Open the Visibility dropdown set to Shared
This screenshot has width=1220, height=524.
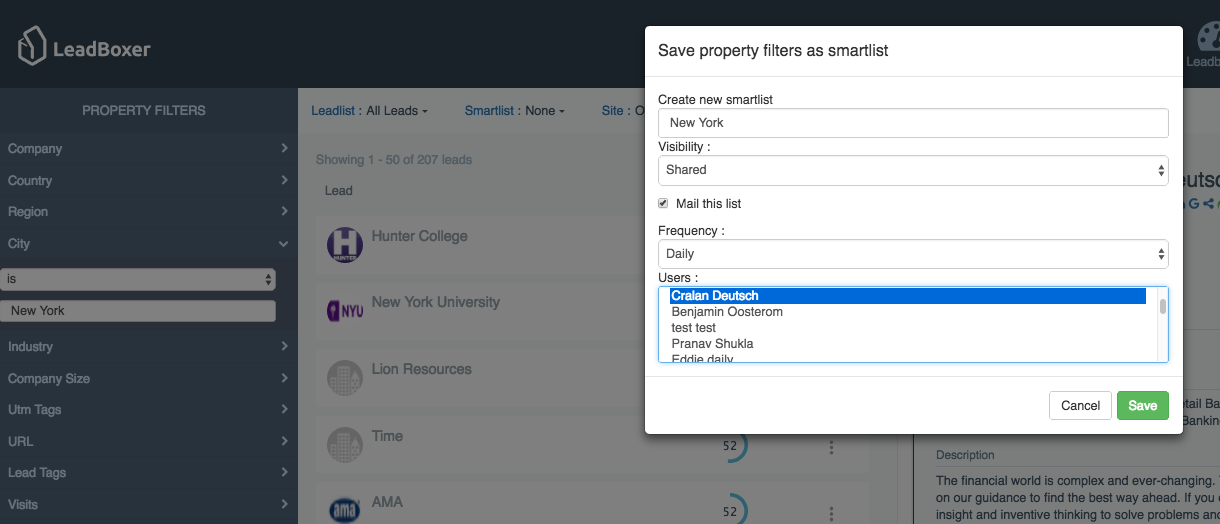click(912, 170)
